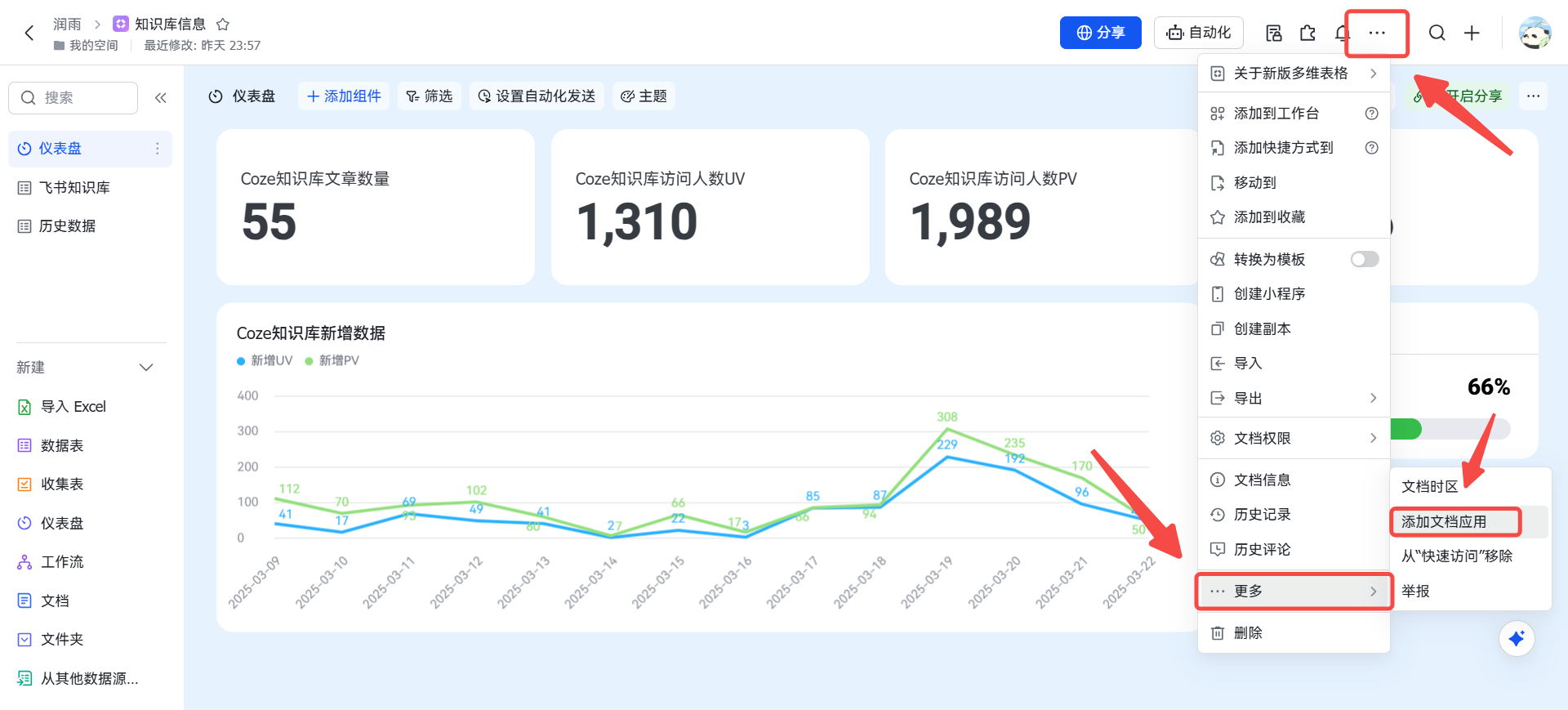
Task: Open the 筛选 filter button
Action: point(429,96)
